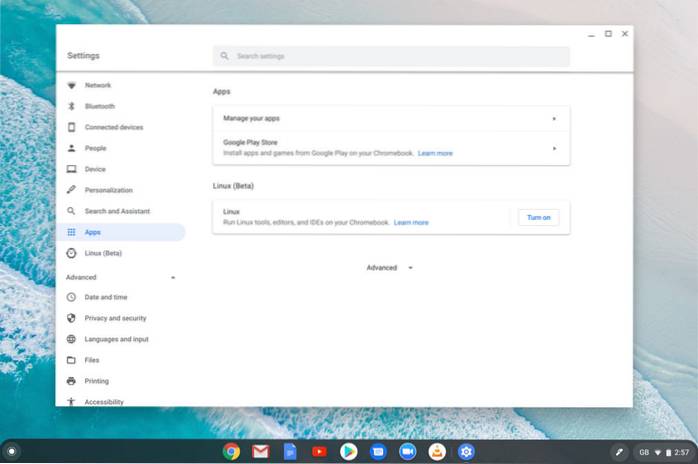
Task: Expand Advanced settings in the main pane
Action: [x=389, y=268]
